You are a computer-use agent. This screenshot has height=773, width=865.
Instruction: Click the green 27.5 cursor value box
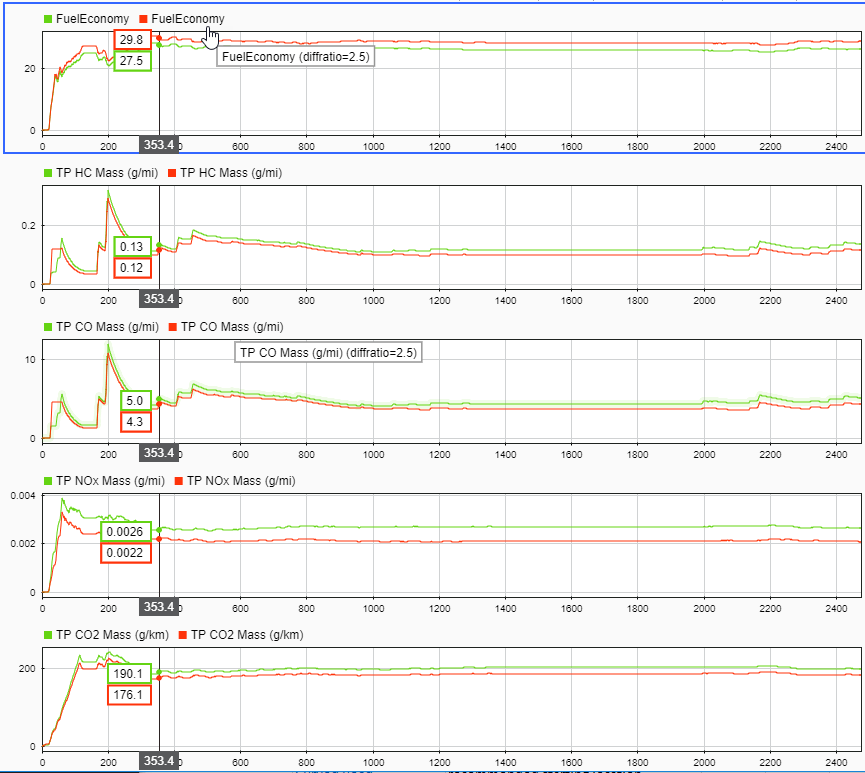[132, 61]
